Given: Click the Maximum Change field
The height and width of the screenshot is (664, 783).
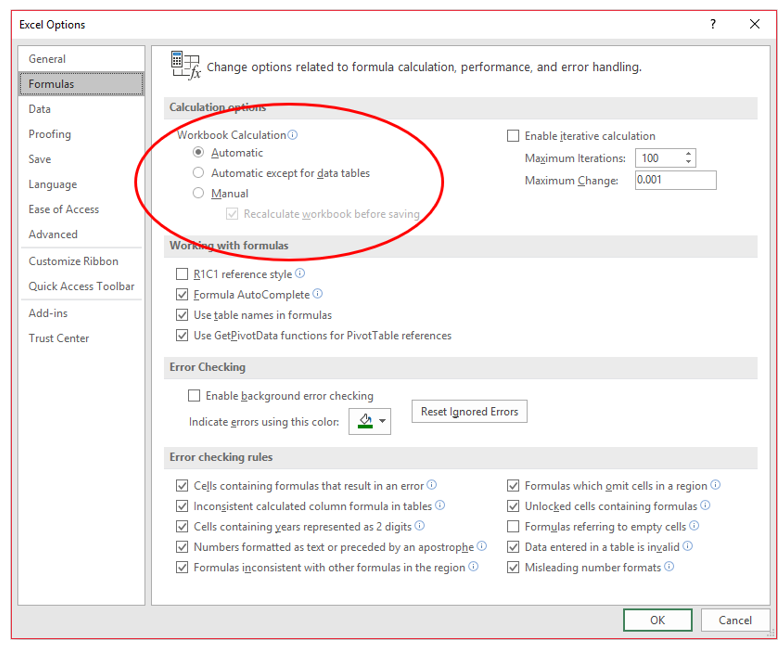Looking at the screenshot, I should click(676, 180).
